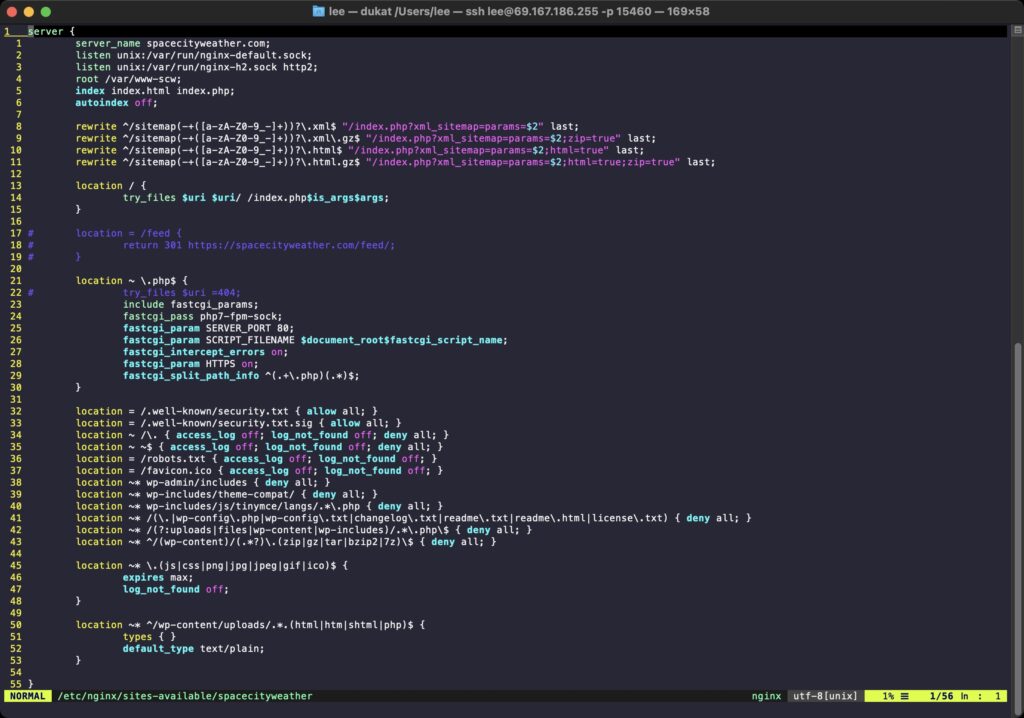Screen dimensions: 1024x718
Task: Click the green full-screen window button
Action: [47, 11]
